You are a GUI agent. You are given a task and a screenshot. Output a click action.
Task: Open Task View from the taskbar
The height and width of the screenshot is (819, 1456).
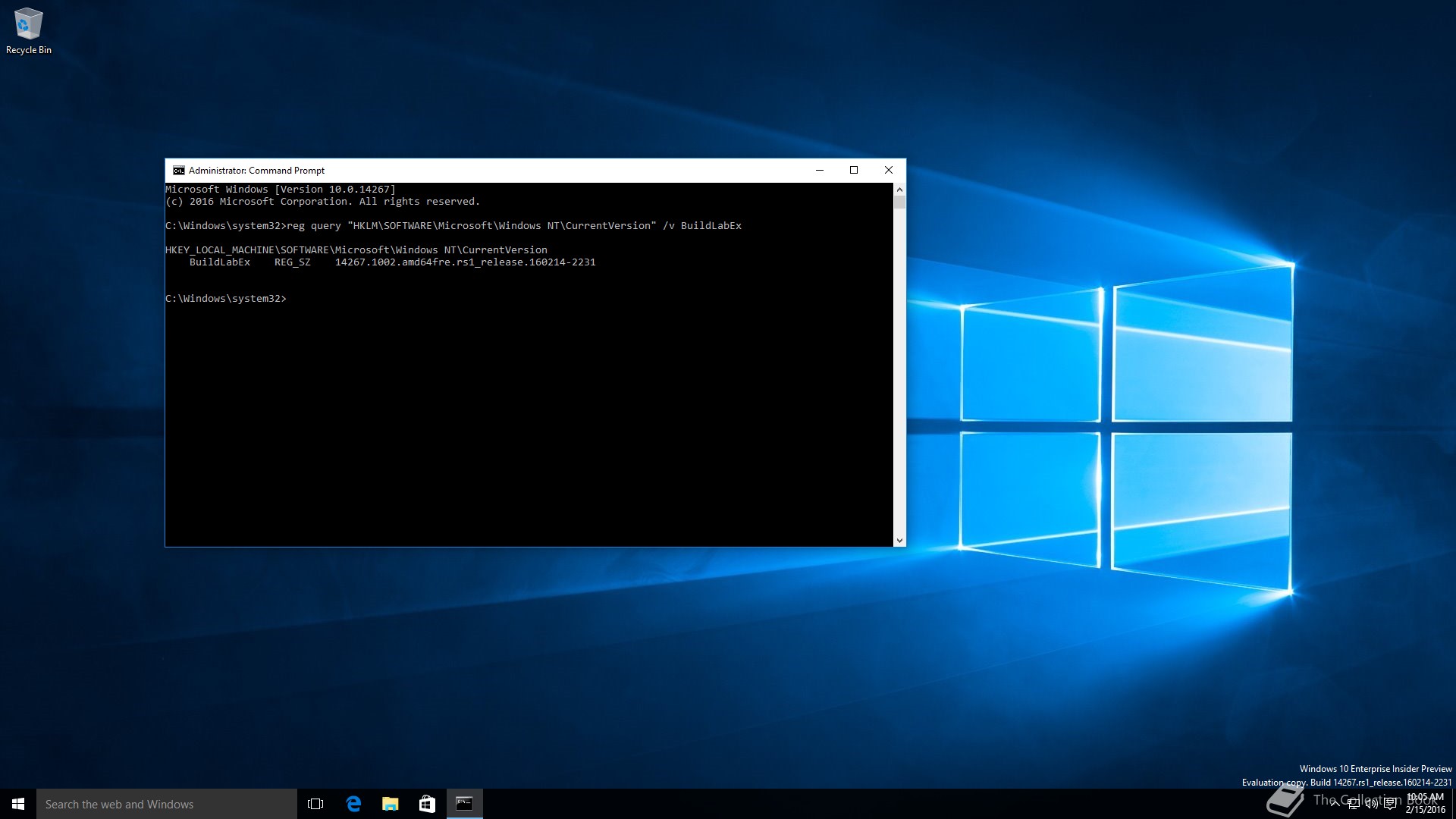(x=315, y=804)
